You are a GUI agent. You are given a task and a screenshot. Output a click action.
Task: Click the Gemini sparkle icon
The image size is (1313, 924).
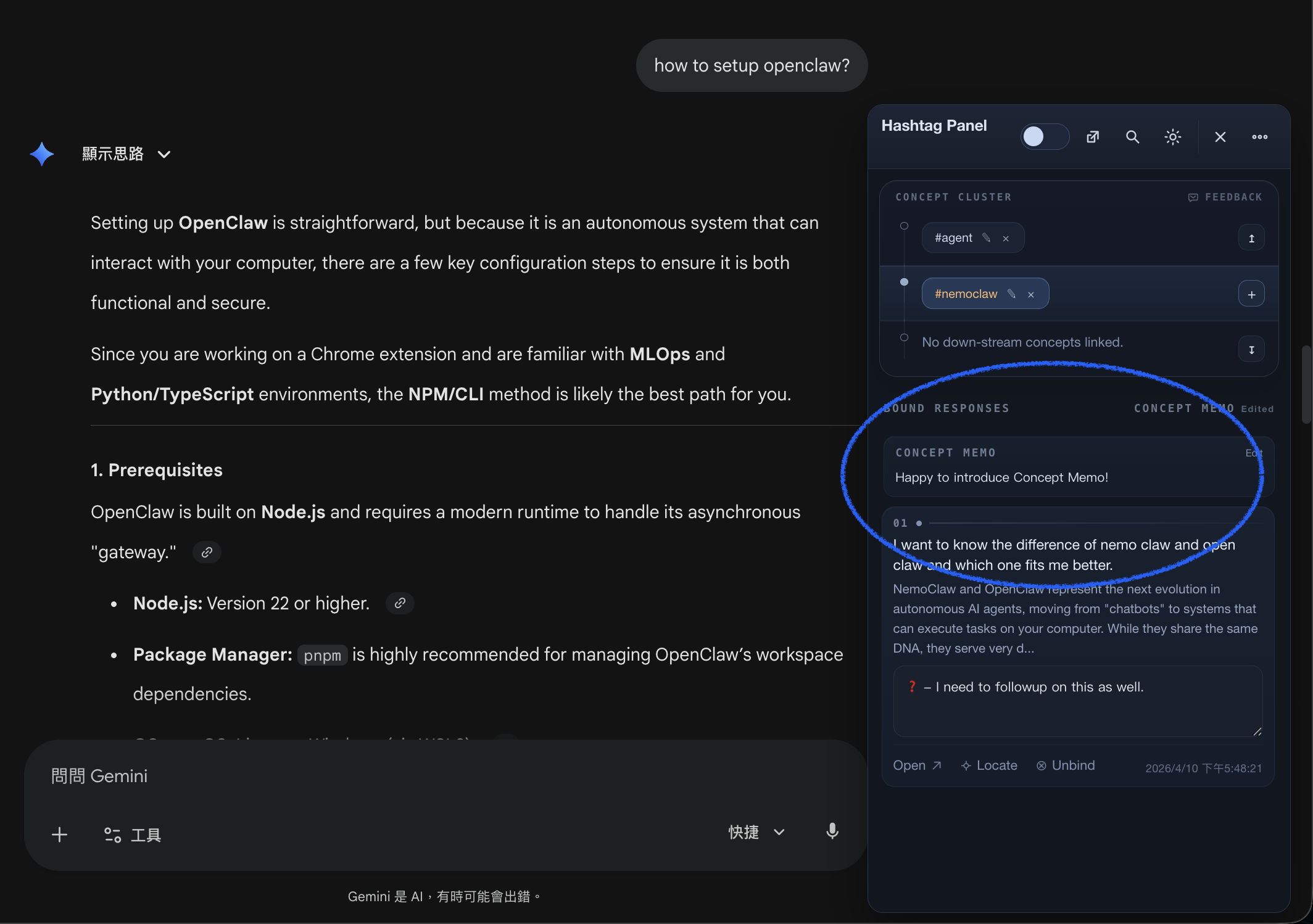point(42,154)
